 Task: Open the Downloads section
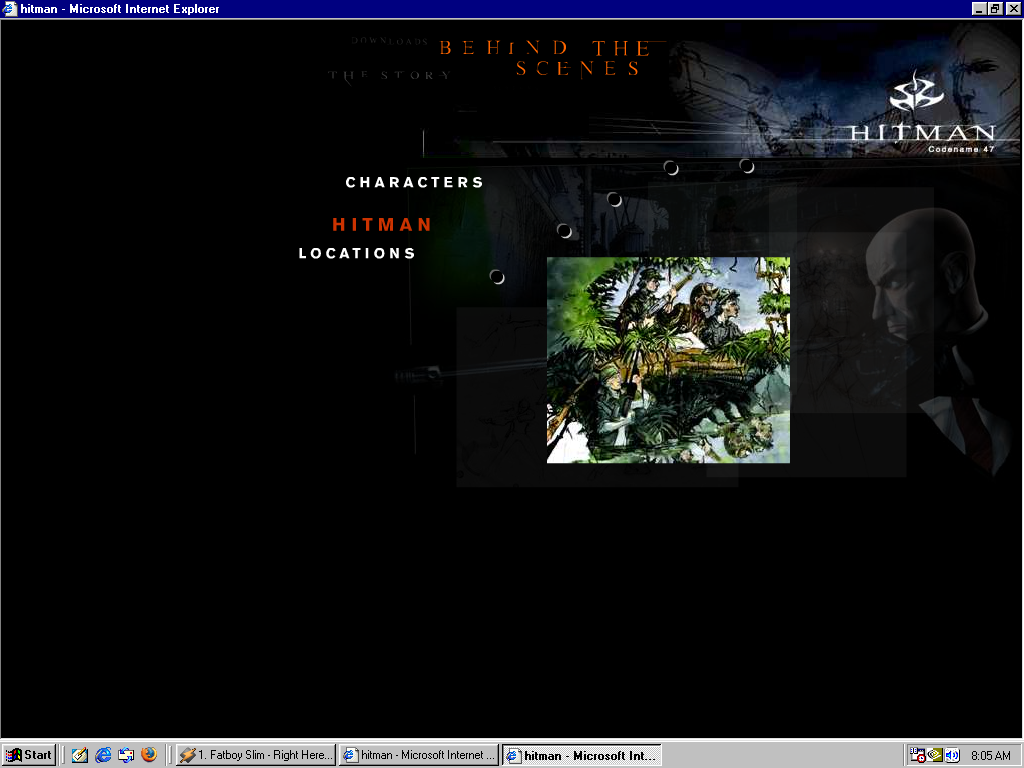click(x=389, y=42)
